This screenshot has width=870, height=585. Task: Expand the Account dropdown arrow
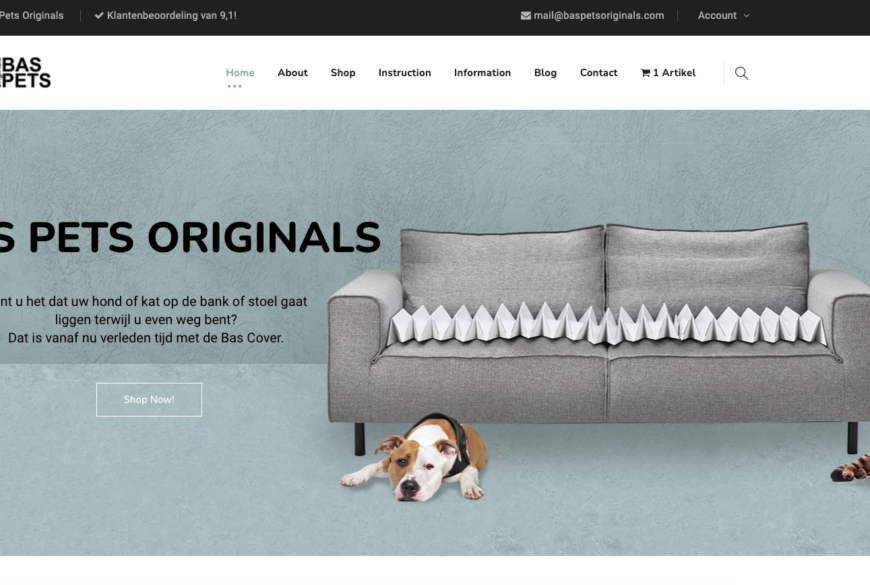(746, 16)
